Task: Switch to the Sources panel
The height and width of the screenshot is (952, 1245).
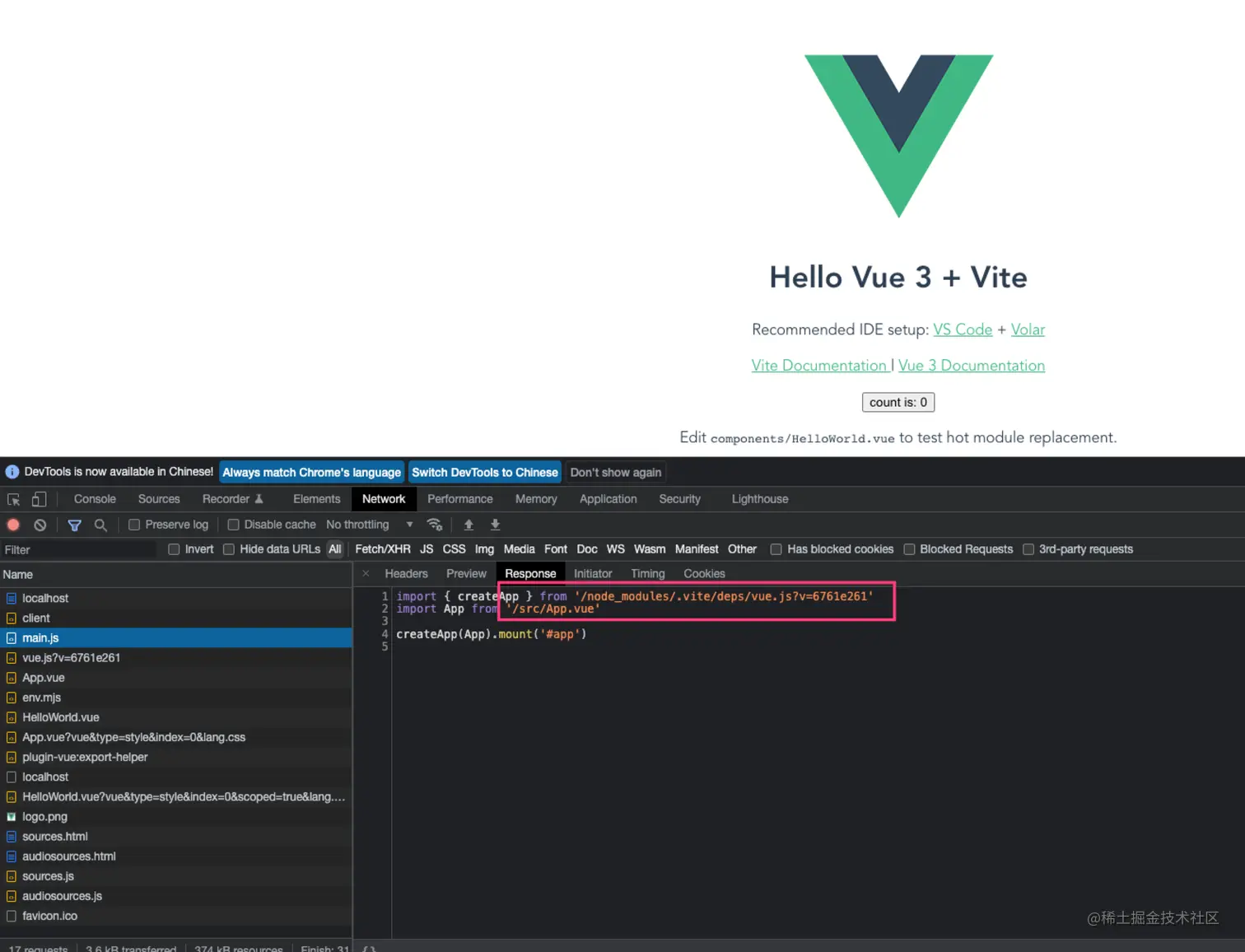Action: pyautogui.click(x=159, y=499)
